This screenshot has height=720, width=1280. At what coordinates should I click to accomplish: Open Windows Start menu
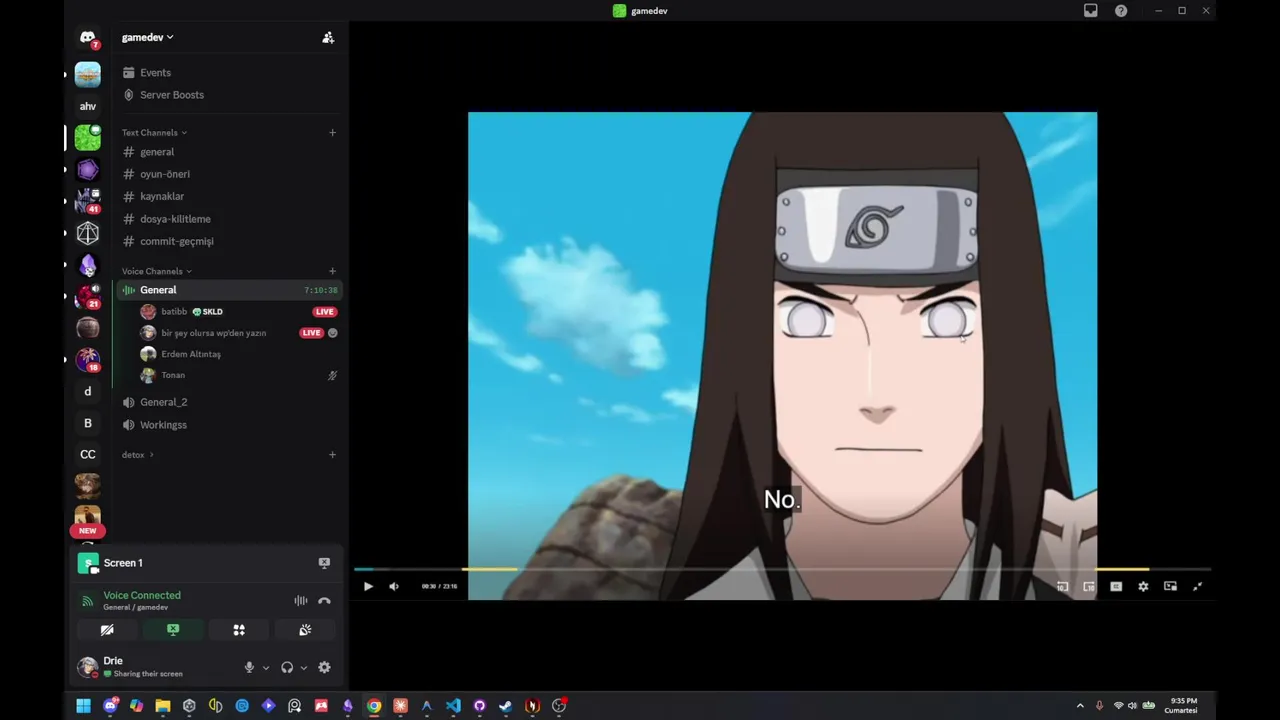[84, 706]
